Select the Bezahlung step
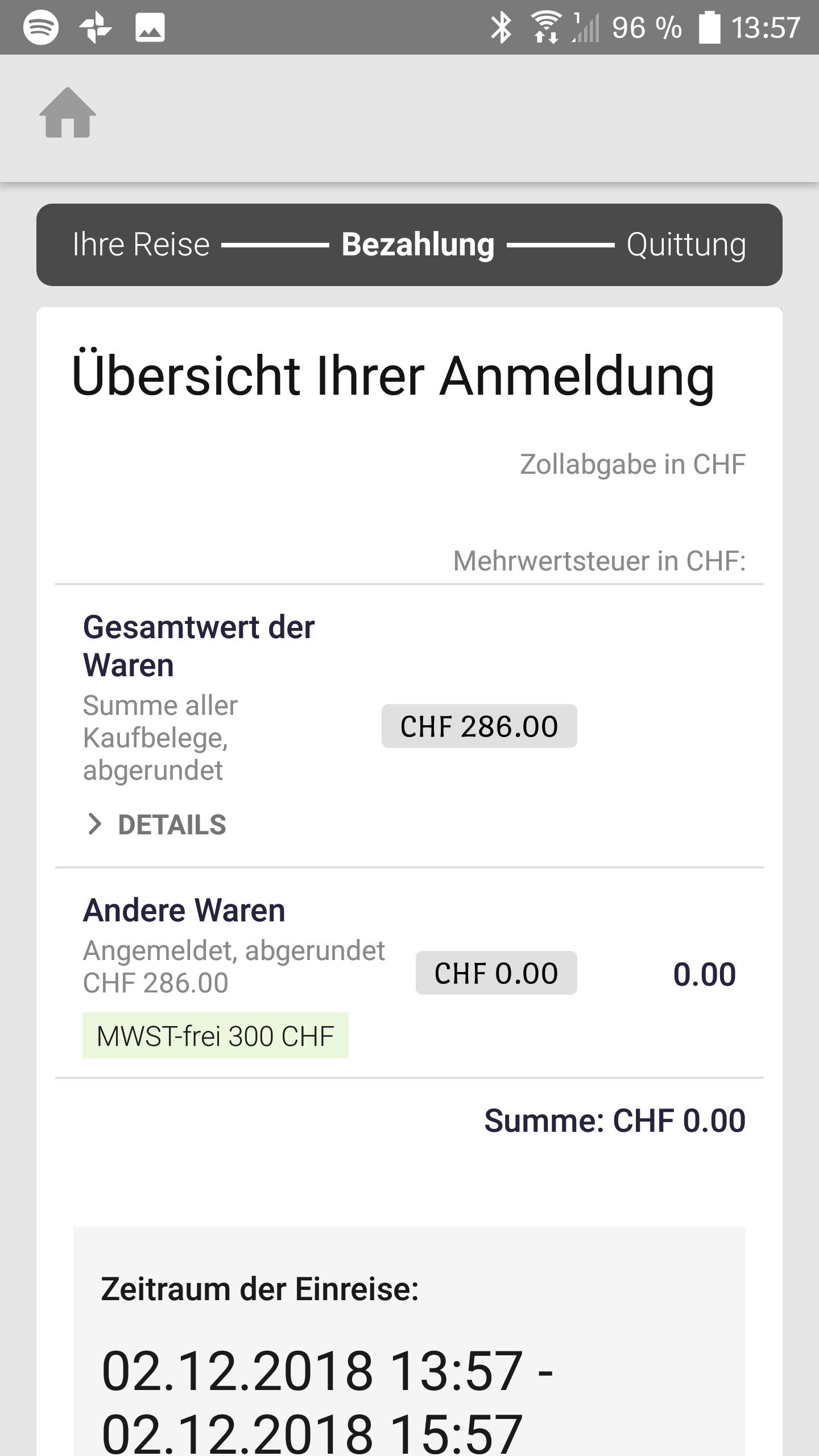The height and width of the screenshot is (1456, 819). [418, 245]
